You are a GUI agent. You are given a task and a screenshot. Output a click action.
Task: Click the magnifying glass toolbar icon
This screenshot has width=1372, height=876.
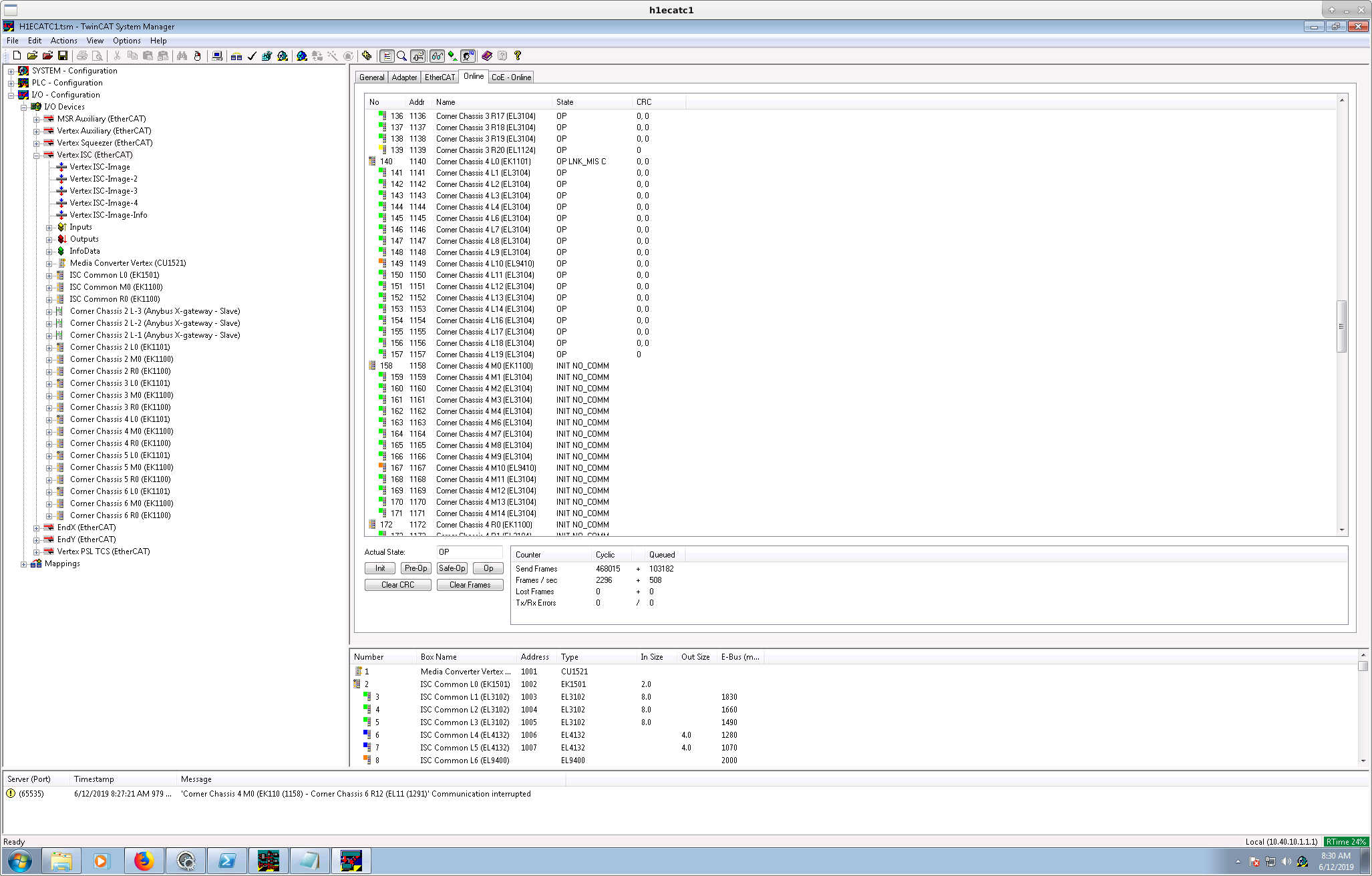coord(402,56)
